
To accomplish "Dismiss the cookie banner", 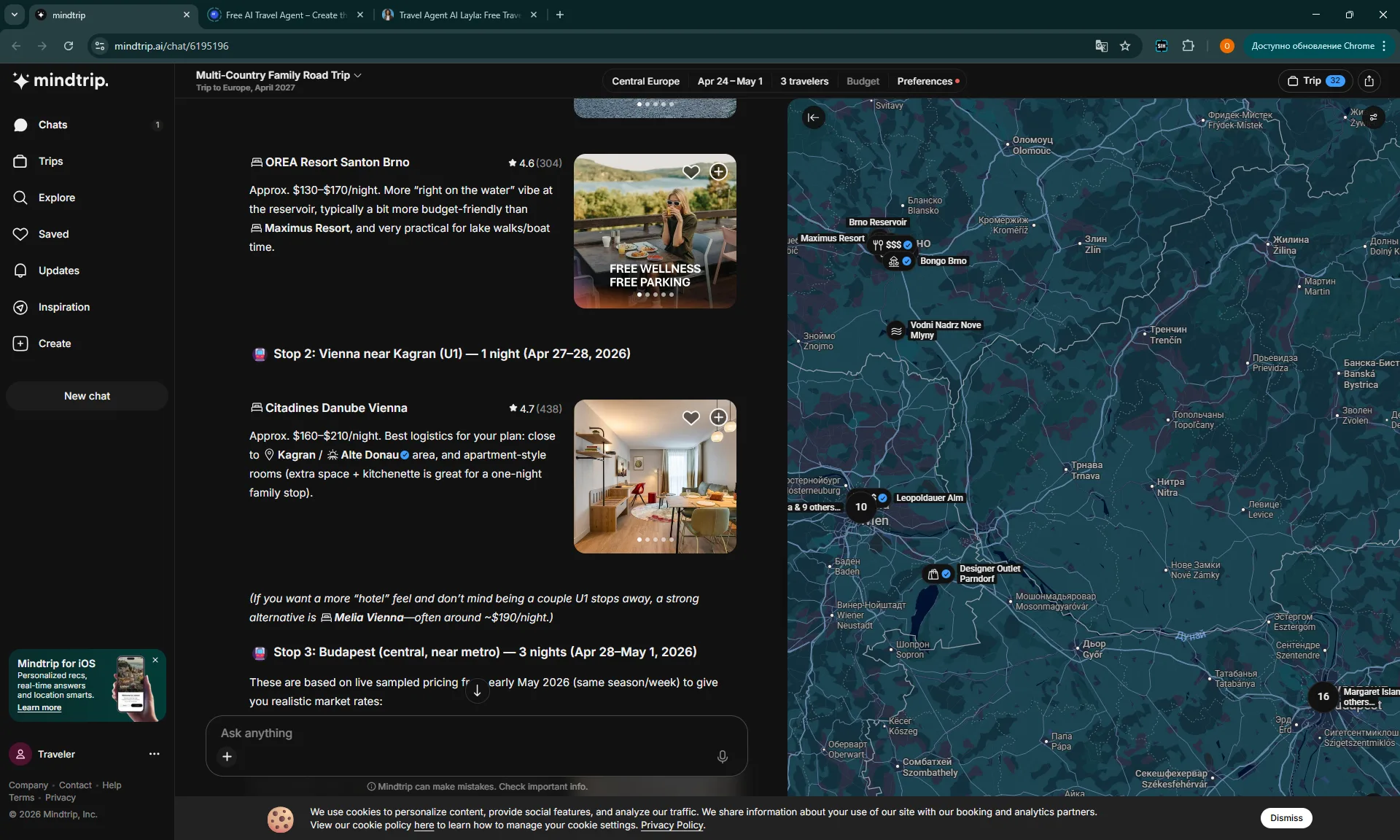I will pyautogui.click(x=1286, y=818).
